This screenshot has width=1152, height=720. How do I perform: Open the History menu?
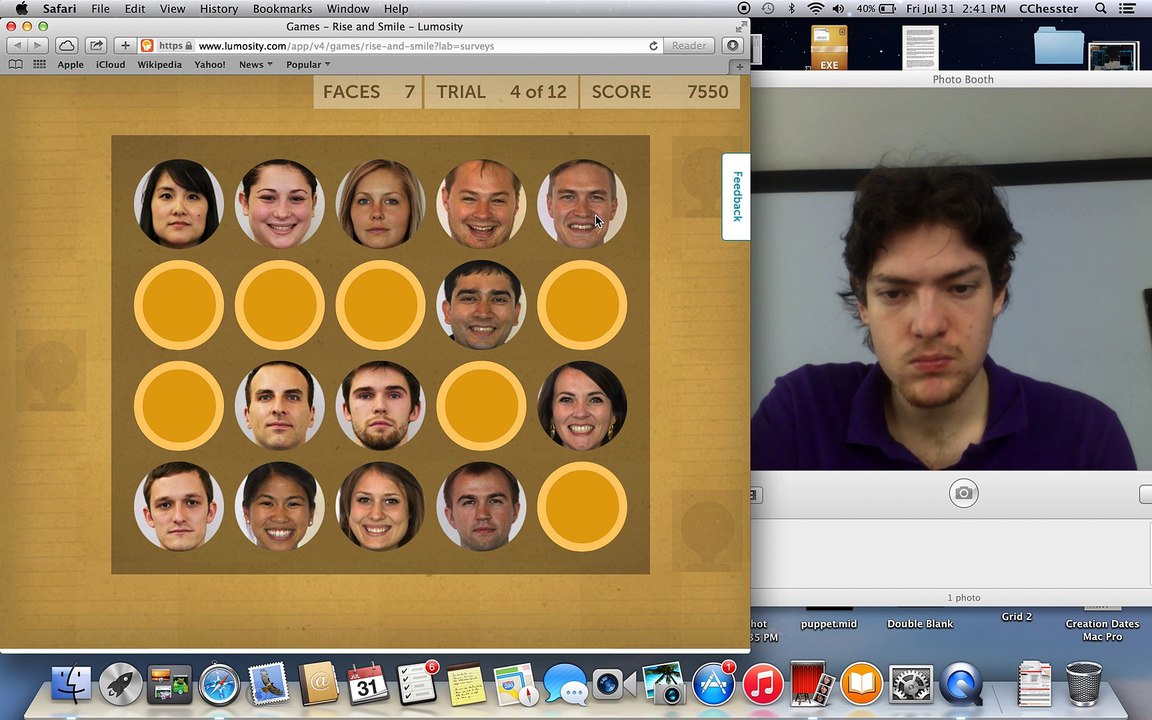pyautogui.click(x=218, y=9)
